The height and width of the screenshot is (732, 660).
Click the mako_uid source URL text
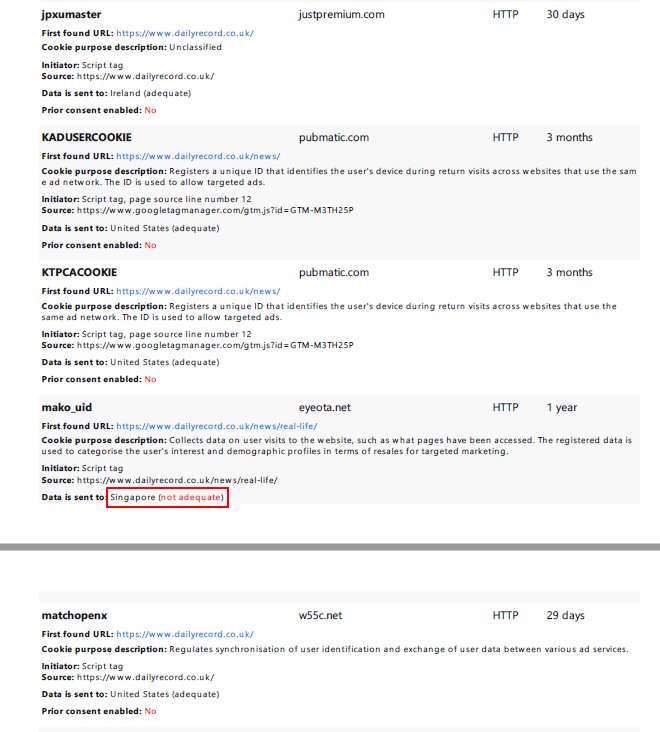pyautogui.click(x=177, y=480)
